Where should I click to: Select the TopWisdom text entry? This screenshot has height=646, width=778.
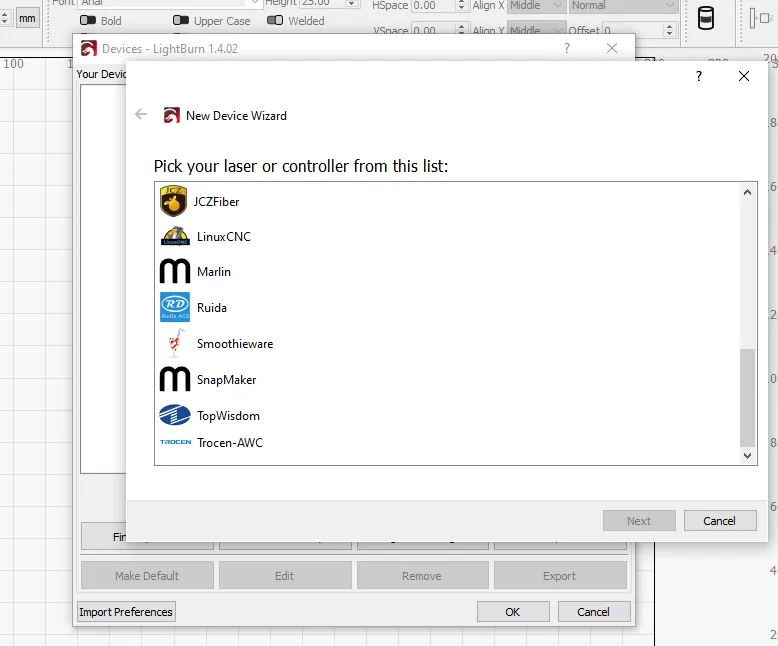pyautogui.click(x=228, y=416)
